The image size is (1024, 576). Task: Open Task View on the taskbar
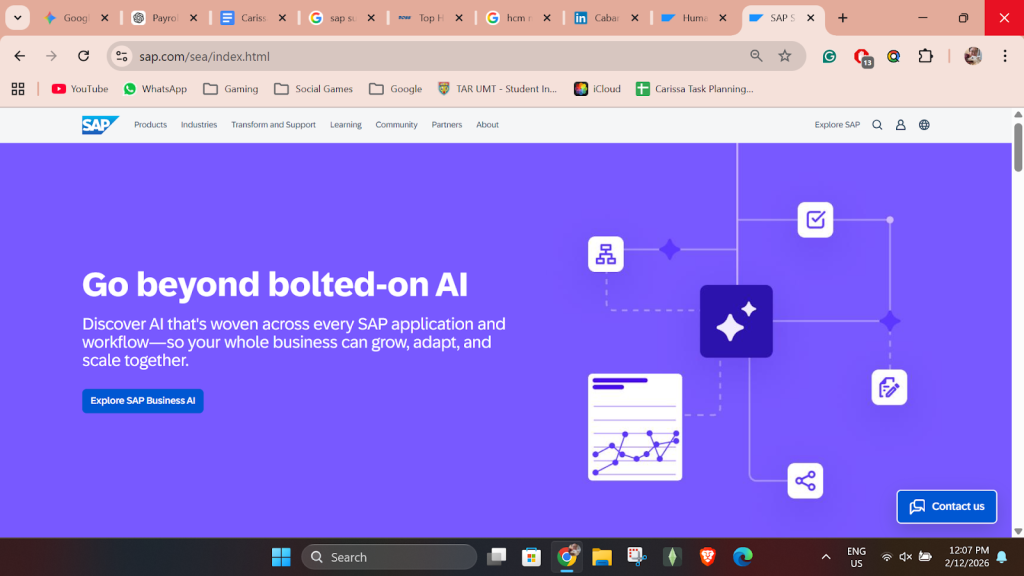coord(496,557)
